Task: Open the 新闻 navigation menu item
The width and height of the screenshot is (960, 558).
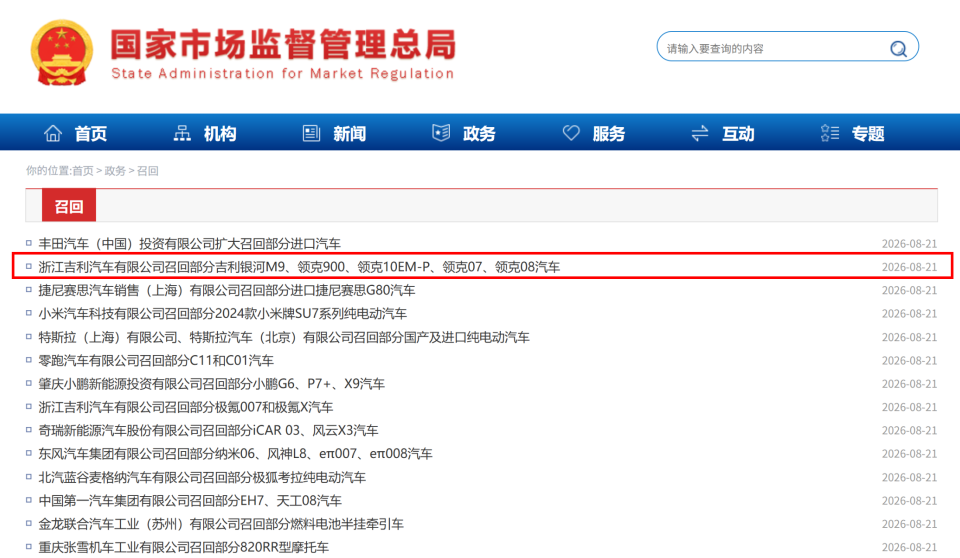Action: pyautogui.click(x=350, y=134)
